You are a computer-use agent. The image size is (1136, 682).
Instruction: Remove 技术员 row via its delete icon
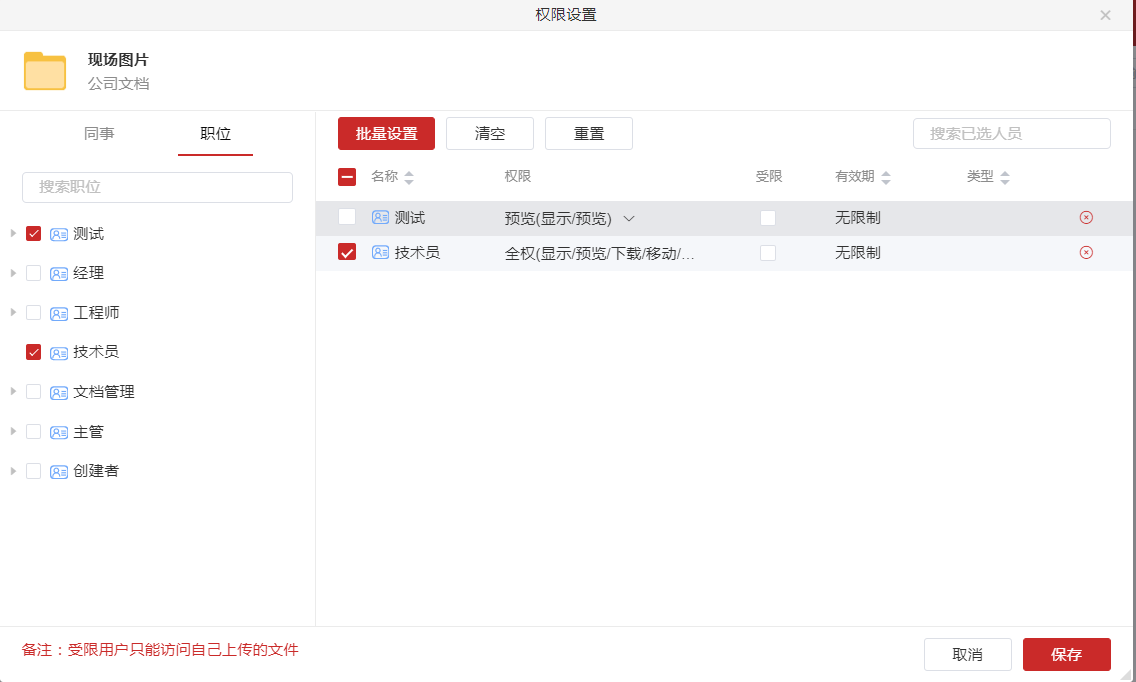1086,252
